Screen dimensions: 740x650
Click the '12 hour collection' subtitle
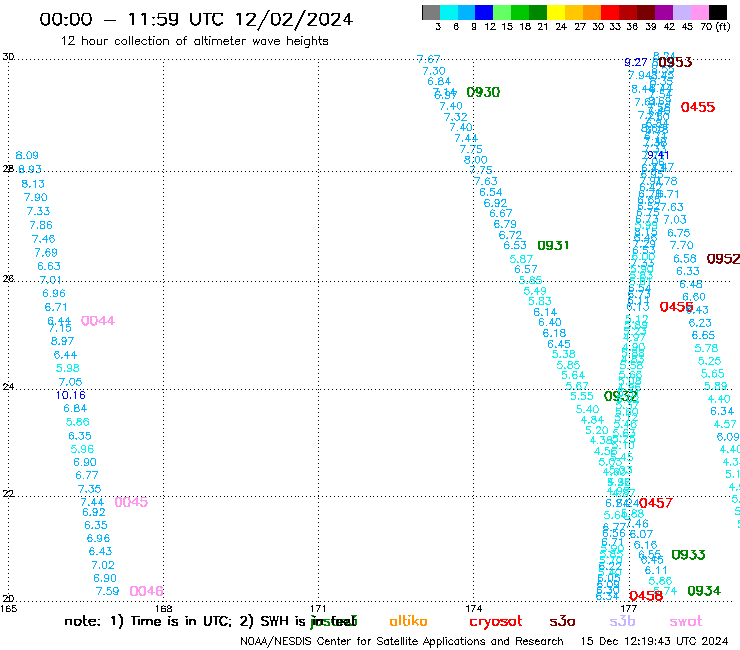(194, 41)
